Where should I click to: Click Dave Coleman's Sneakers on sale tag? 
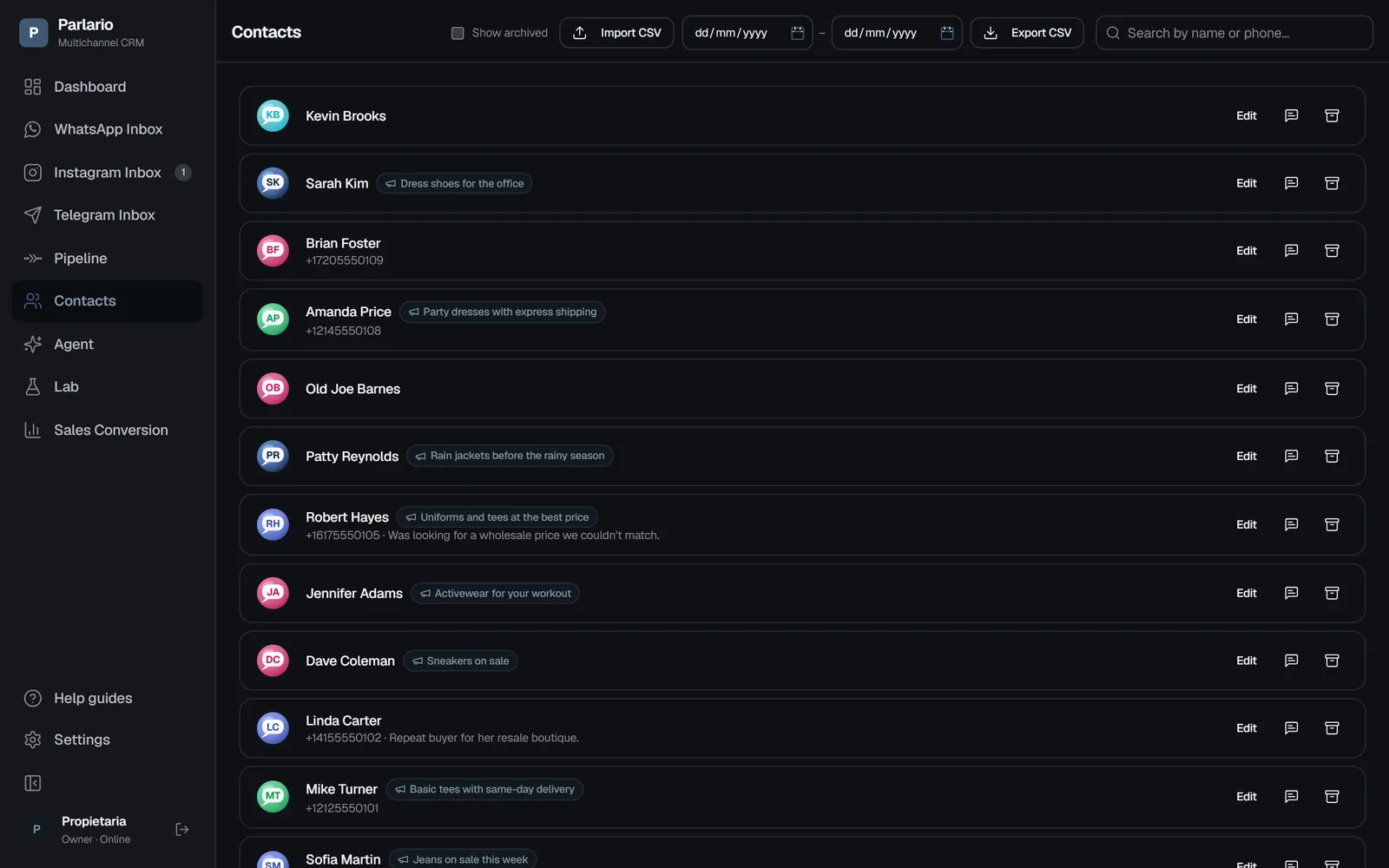coord(460,661)
